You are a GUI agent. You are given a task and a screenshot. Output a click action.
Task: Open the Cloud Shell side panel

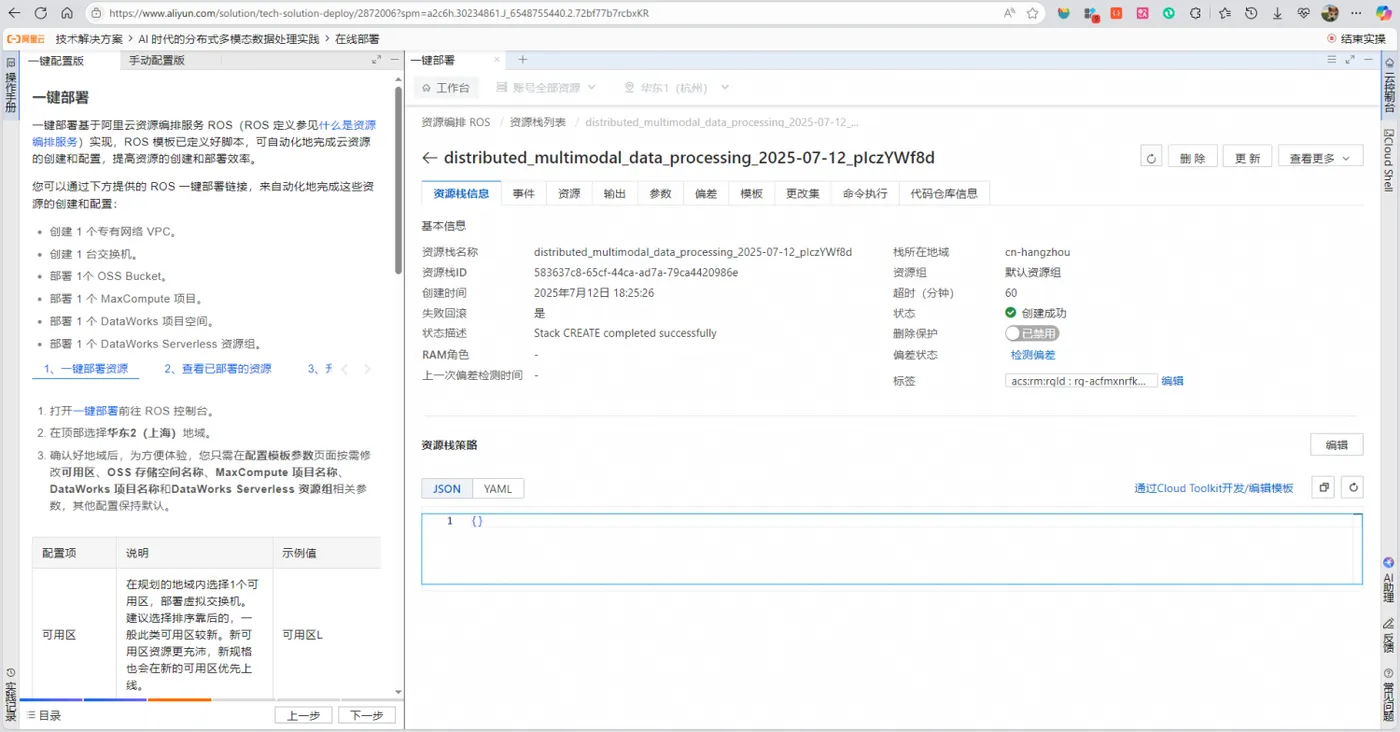(x=1388, y=159)
